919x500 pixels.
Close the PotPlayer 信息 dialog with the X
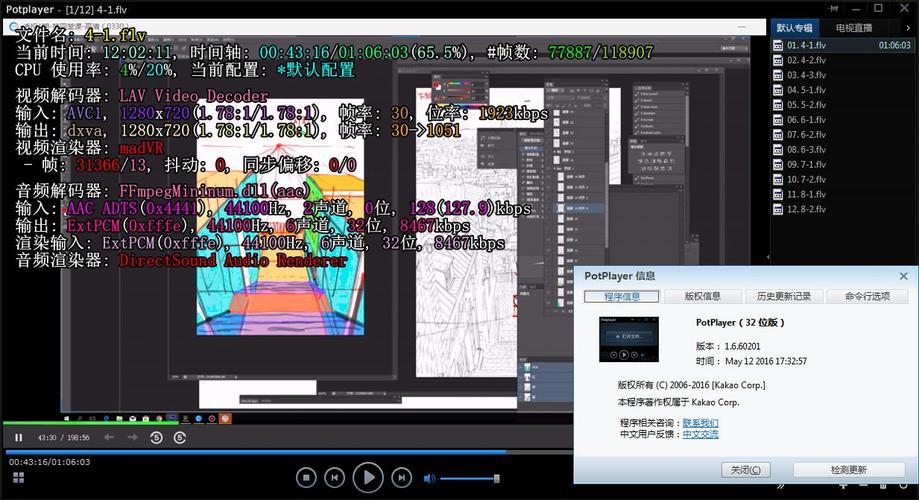[x=903, y=275]
